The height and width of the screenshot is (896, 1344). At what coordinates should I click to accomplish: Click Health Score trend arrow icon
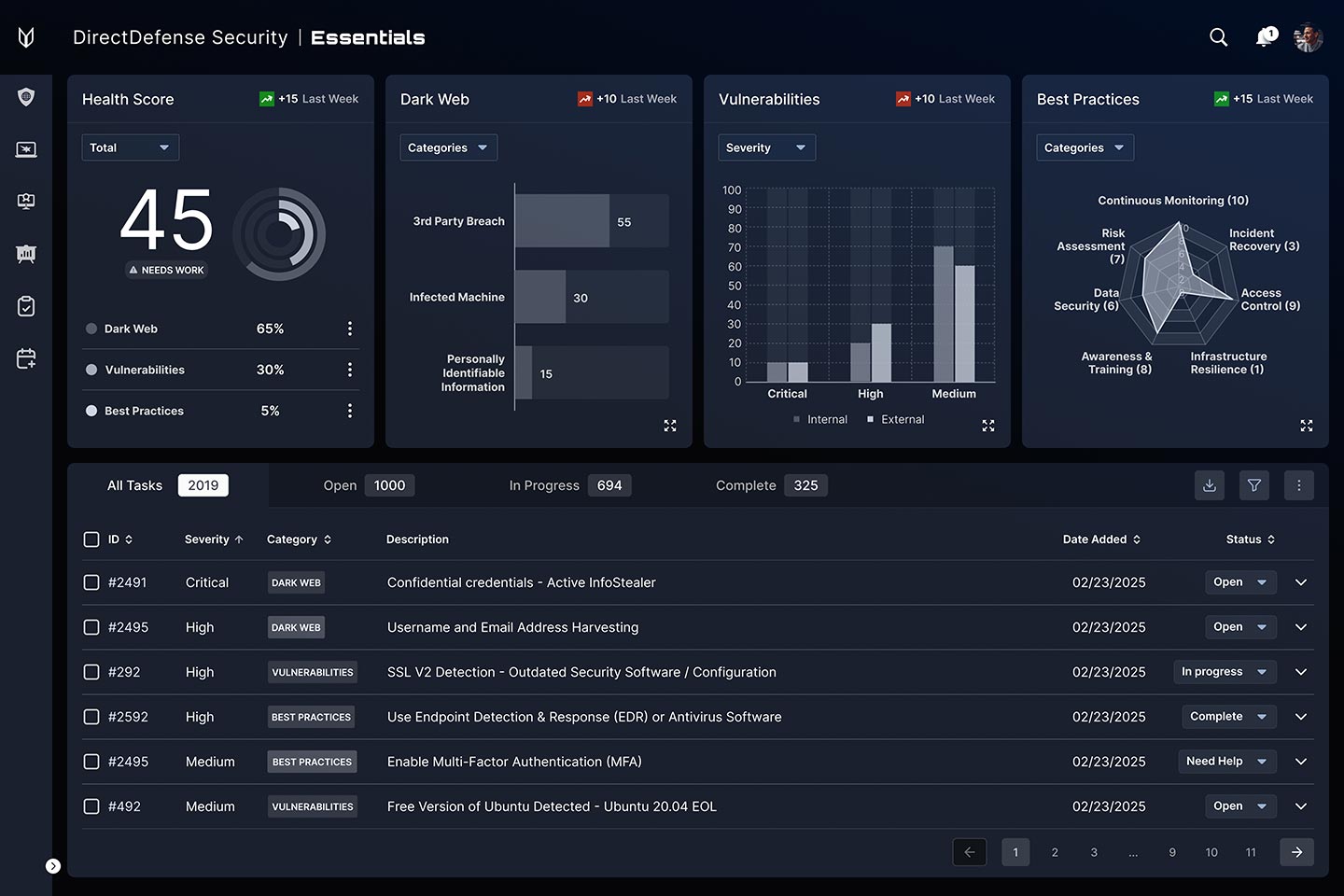(x=267, y=99)
